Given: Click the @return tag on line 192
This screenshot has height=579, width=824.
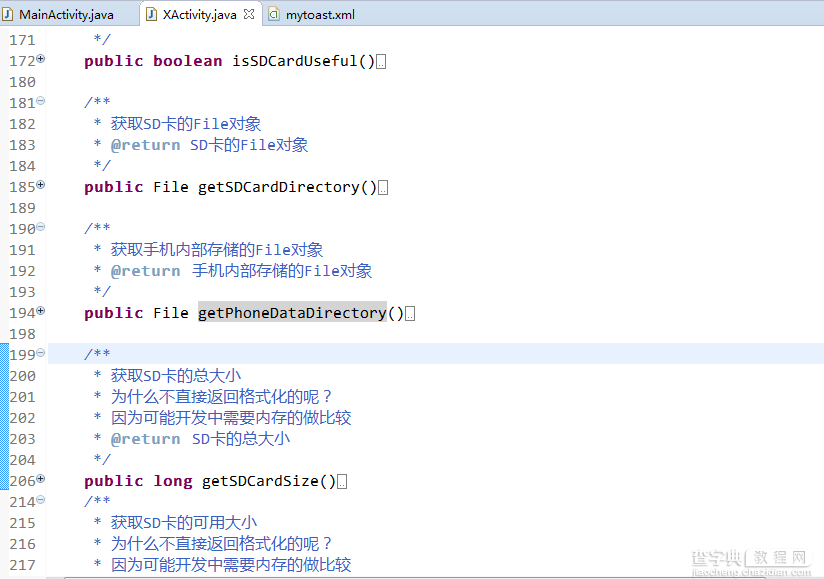Looking at the screenshot, I should pos(146,271).
